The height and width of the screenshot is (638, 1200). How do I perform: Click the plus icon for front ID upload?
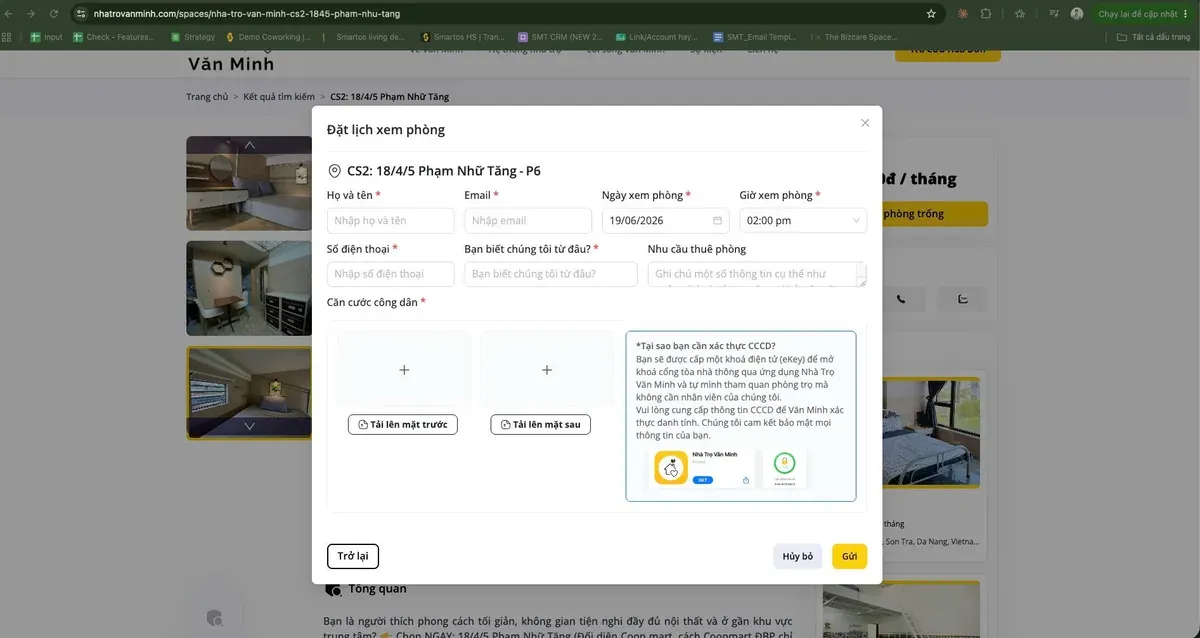(404, 370)
